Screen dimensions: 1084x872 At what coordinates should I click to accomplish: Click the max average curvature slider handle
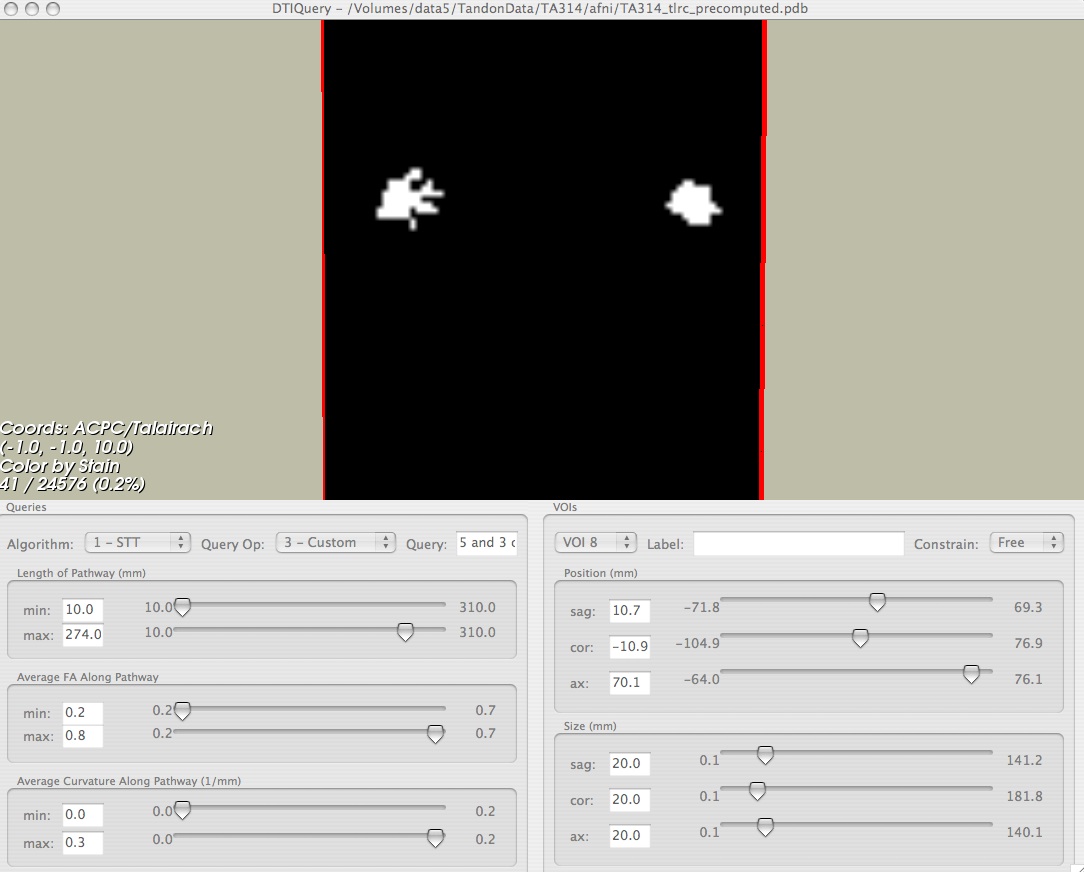pos(435,838)
